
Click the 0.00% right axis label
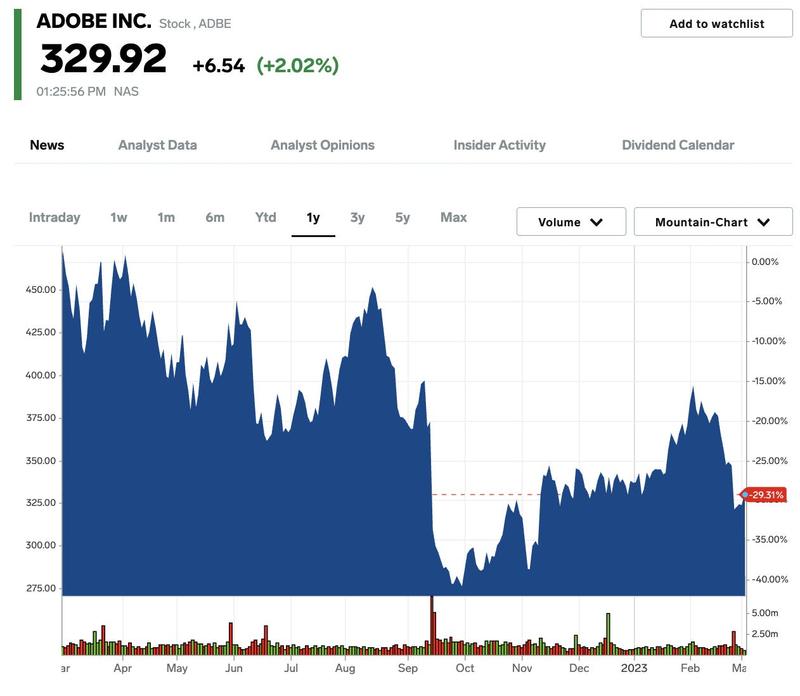pyautogui.click(x=765, y=262)
